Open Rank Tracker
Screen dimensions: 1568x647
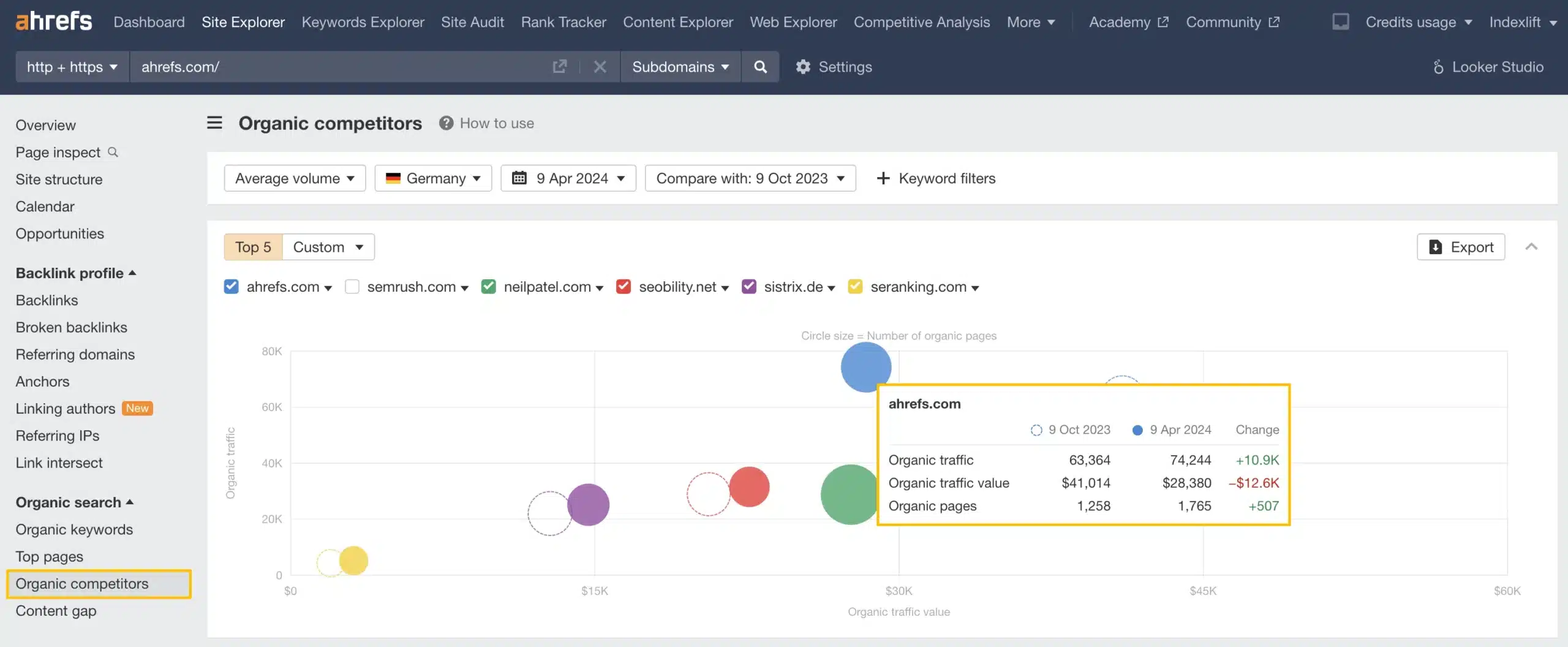[563, 22]
